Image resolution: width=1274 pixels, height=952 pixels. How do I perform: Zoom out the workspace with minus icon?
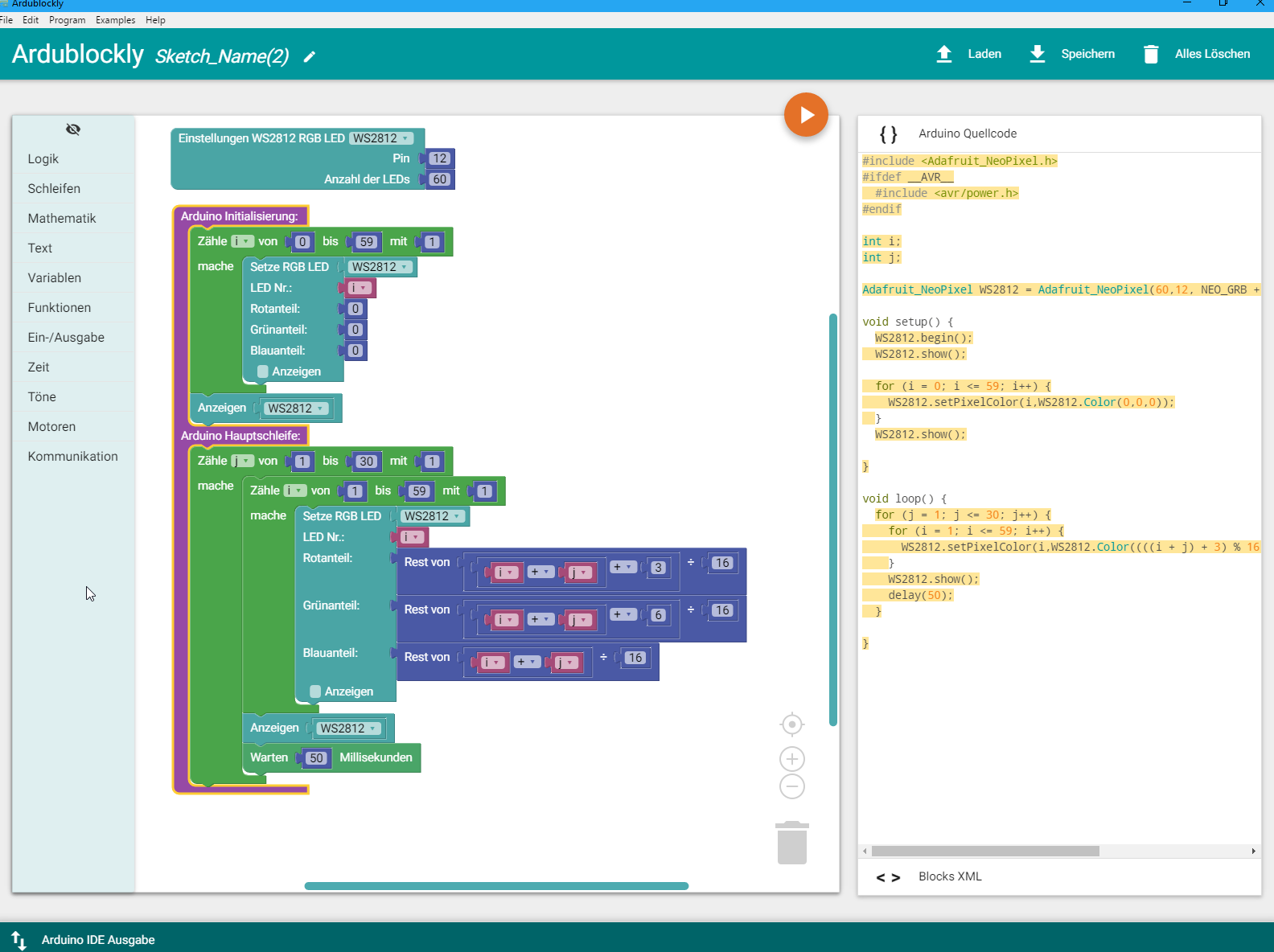tap(792, 786)
